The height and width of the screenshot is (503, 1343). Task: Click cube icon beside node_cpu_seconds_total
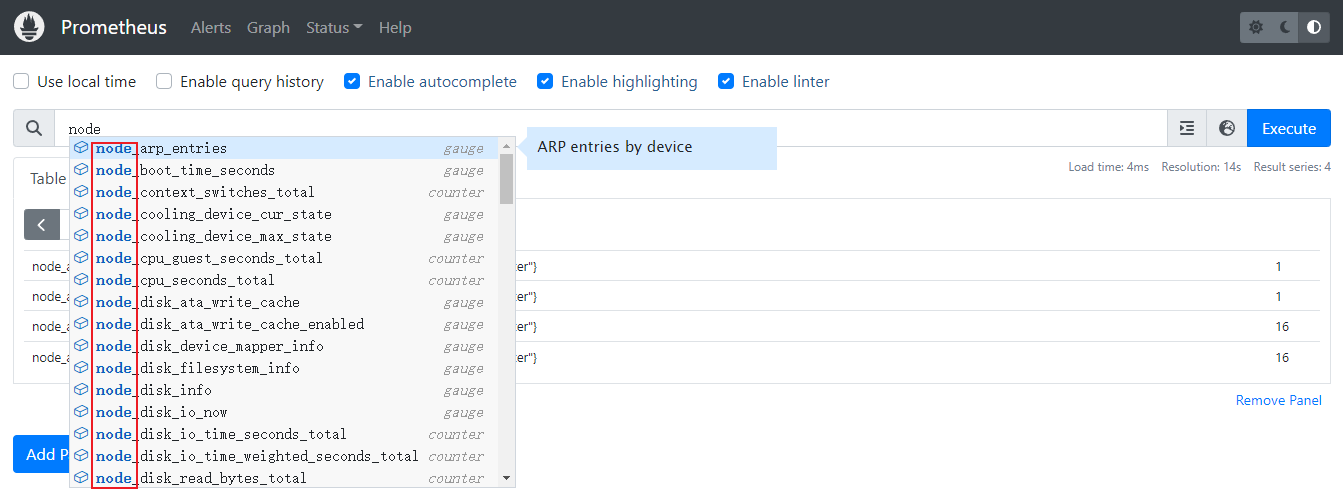pyautogui.click(x=81, y=280)
